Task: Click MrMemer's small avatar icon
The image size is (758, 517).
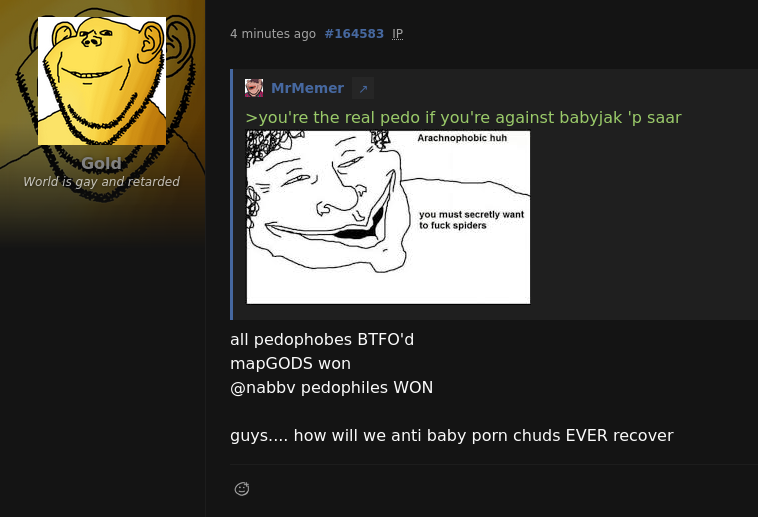Action: 254,88
